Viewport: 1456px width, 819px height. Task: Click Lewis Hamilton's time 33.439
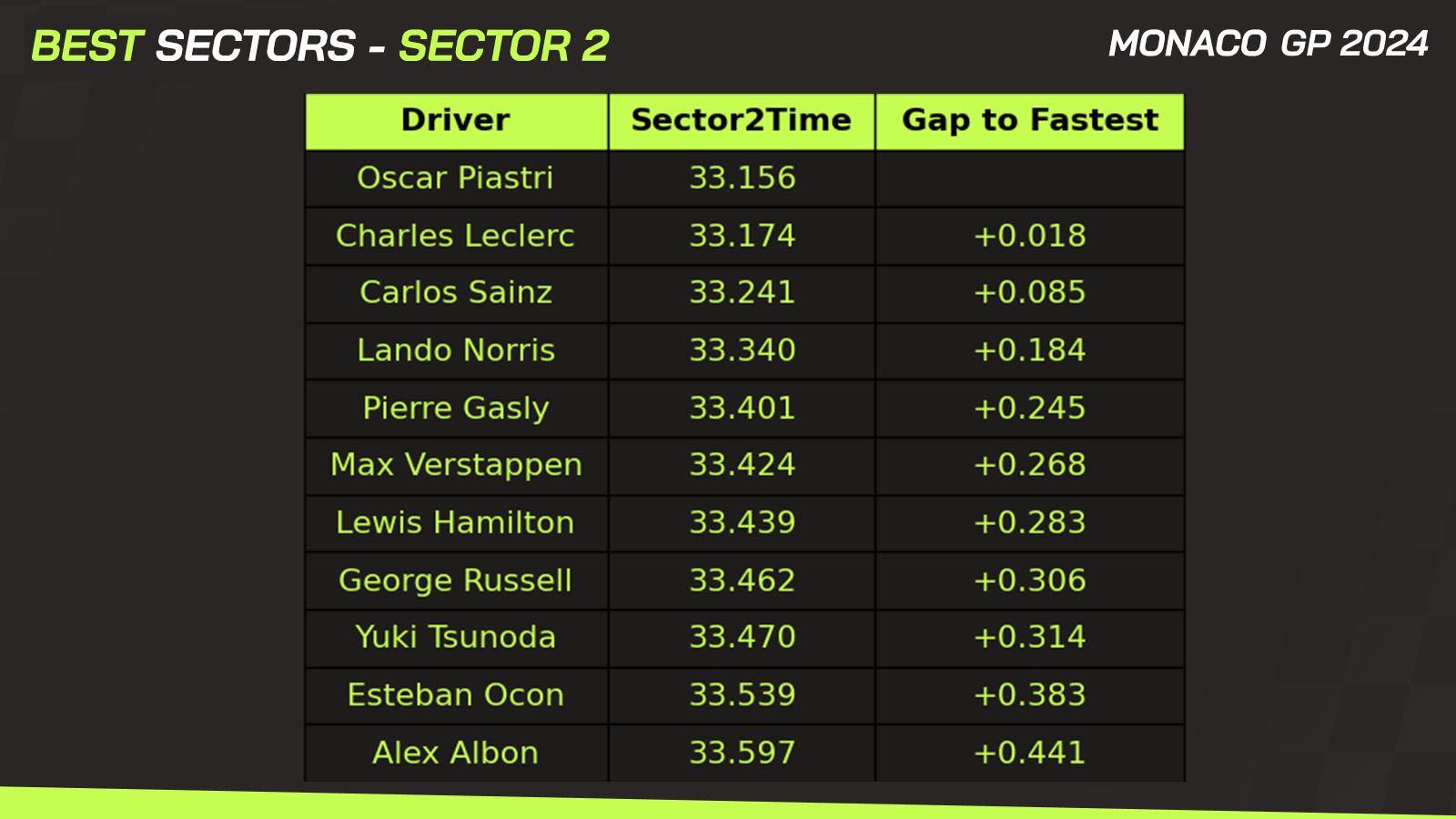coord(742,523)
